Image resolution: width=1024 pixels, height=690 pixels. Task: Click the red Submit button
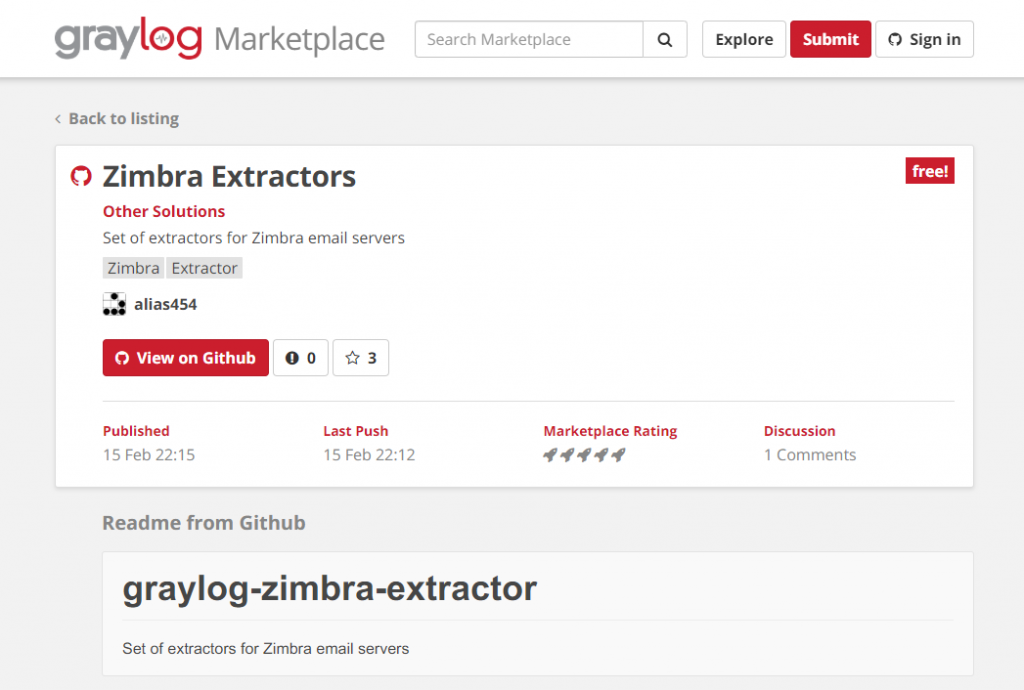tap(830, 39)
